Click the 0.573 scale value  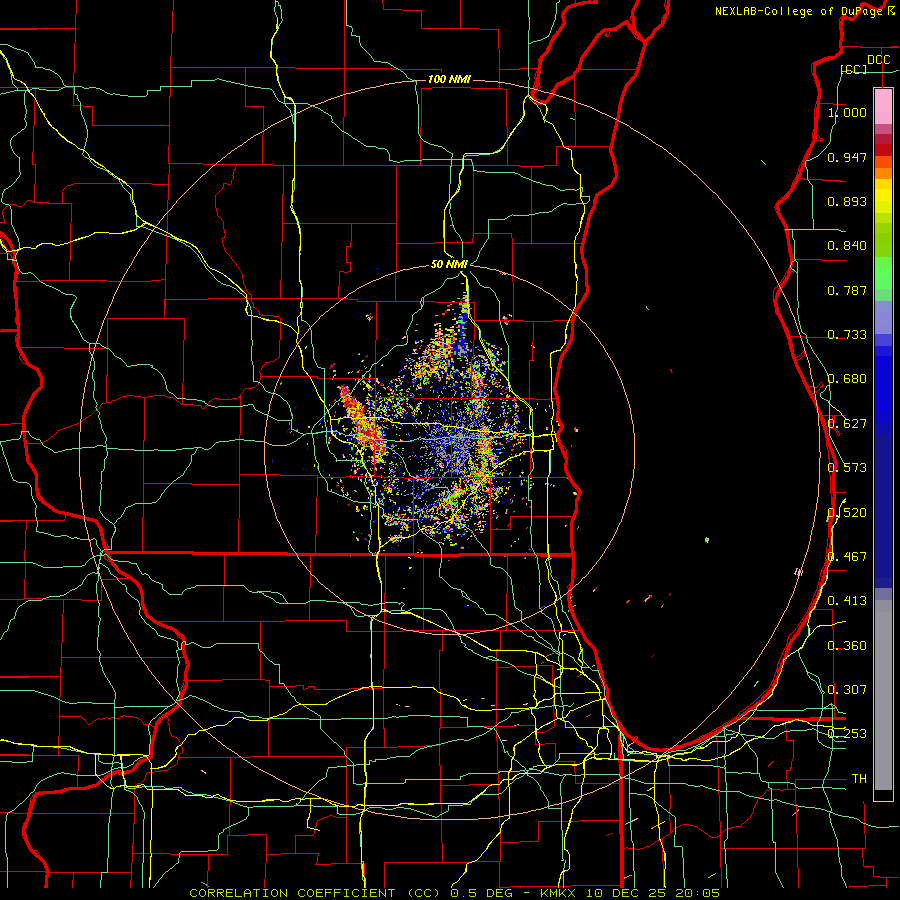pos(847,468)
